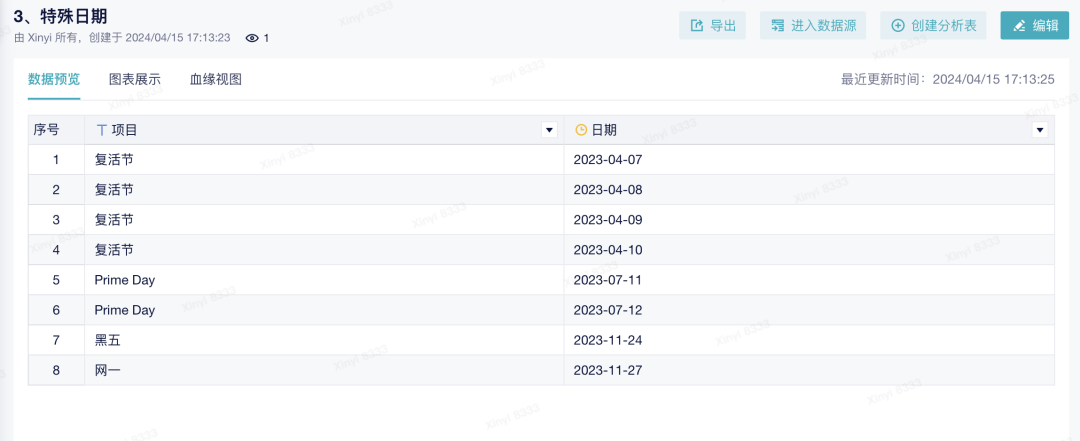Select 复活节 cell in row 4
Screen dimensions: 1080x441
click(x=324, y=250)
